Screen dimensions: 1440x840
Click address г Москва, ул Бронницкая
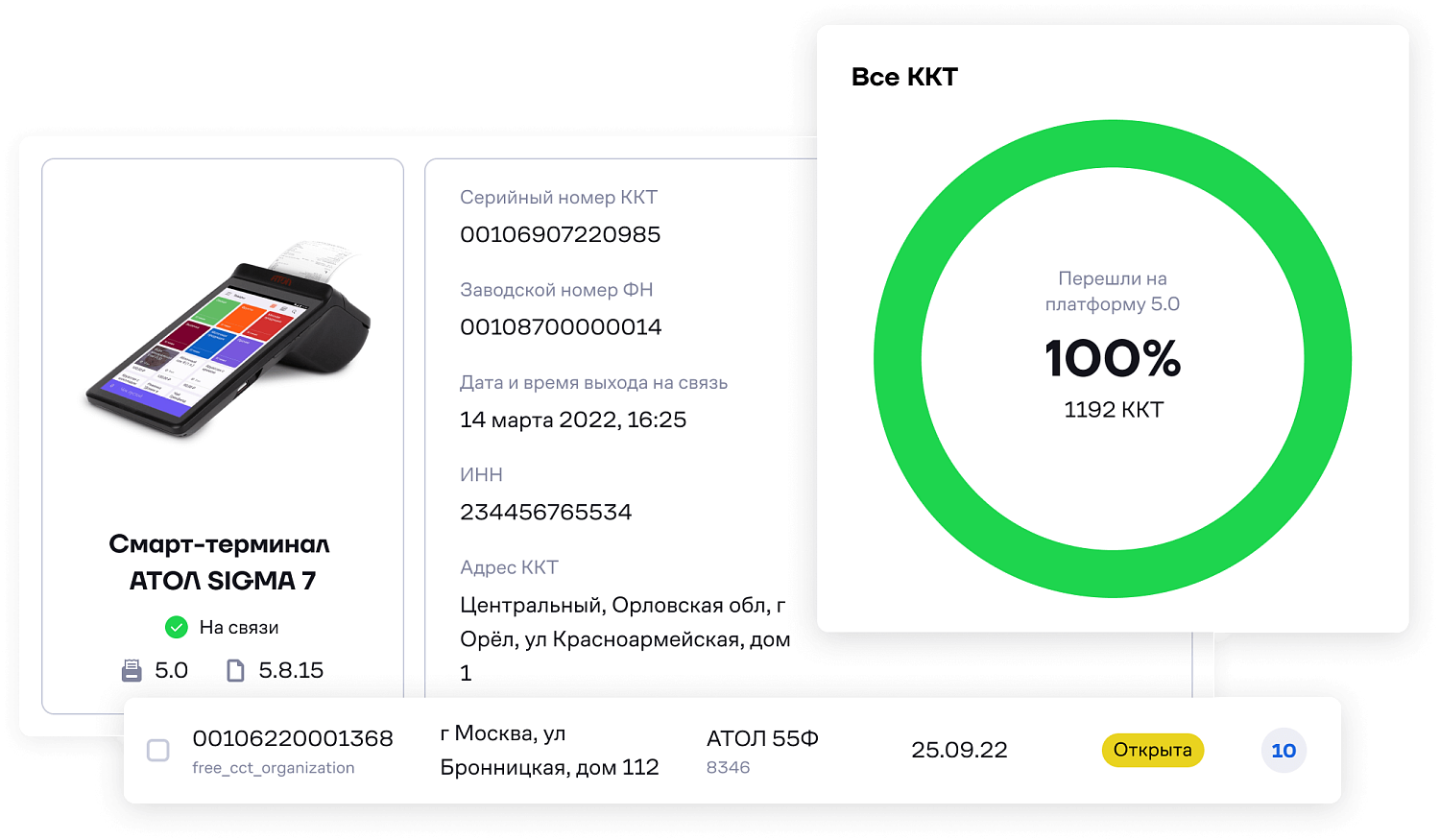coord(549,751)
